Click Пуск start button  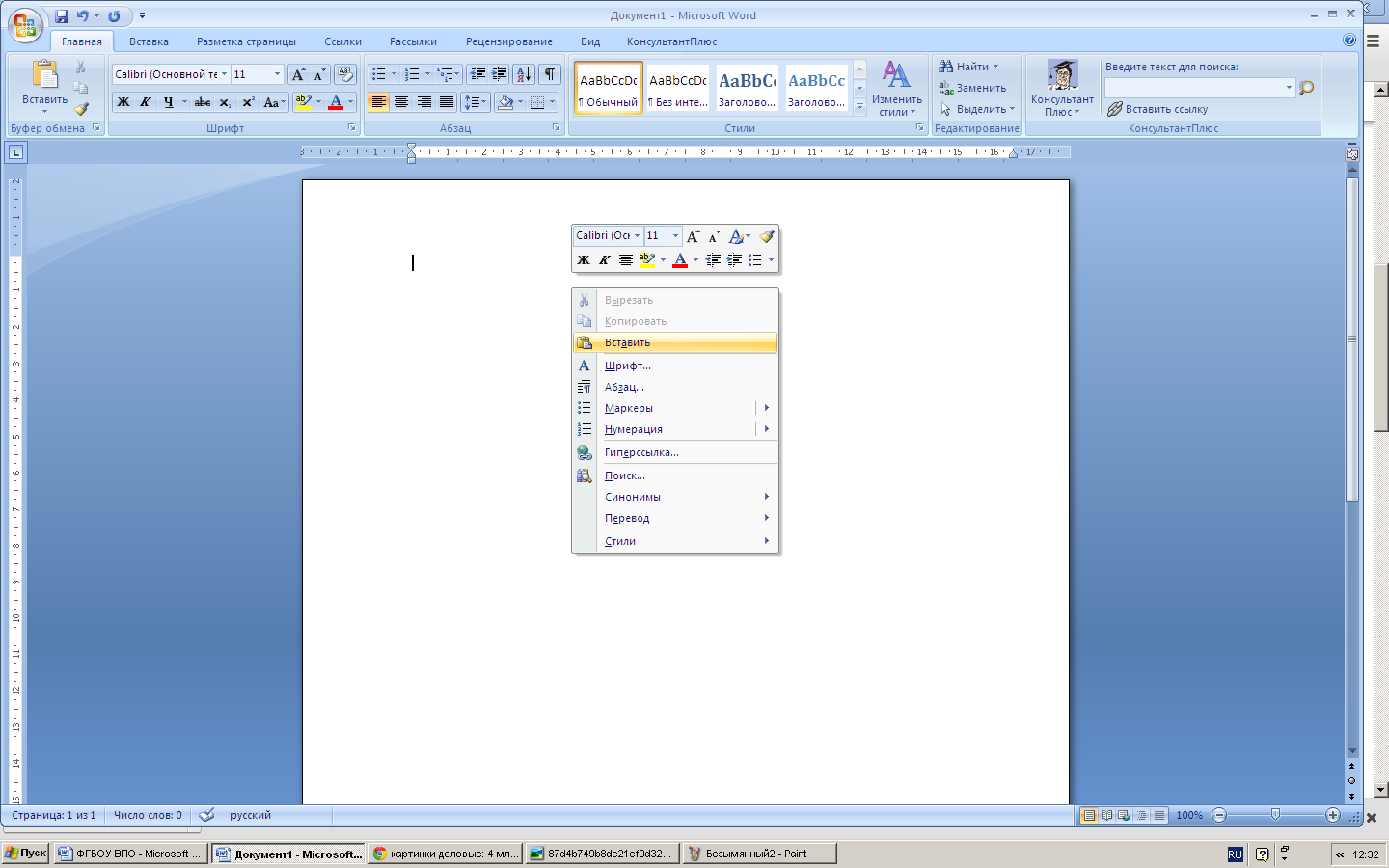click(25, 854)
